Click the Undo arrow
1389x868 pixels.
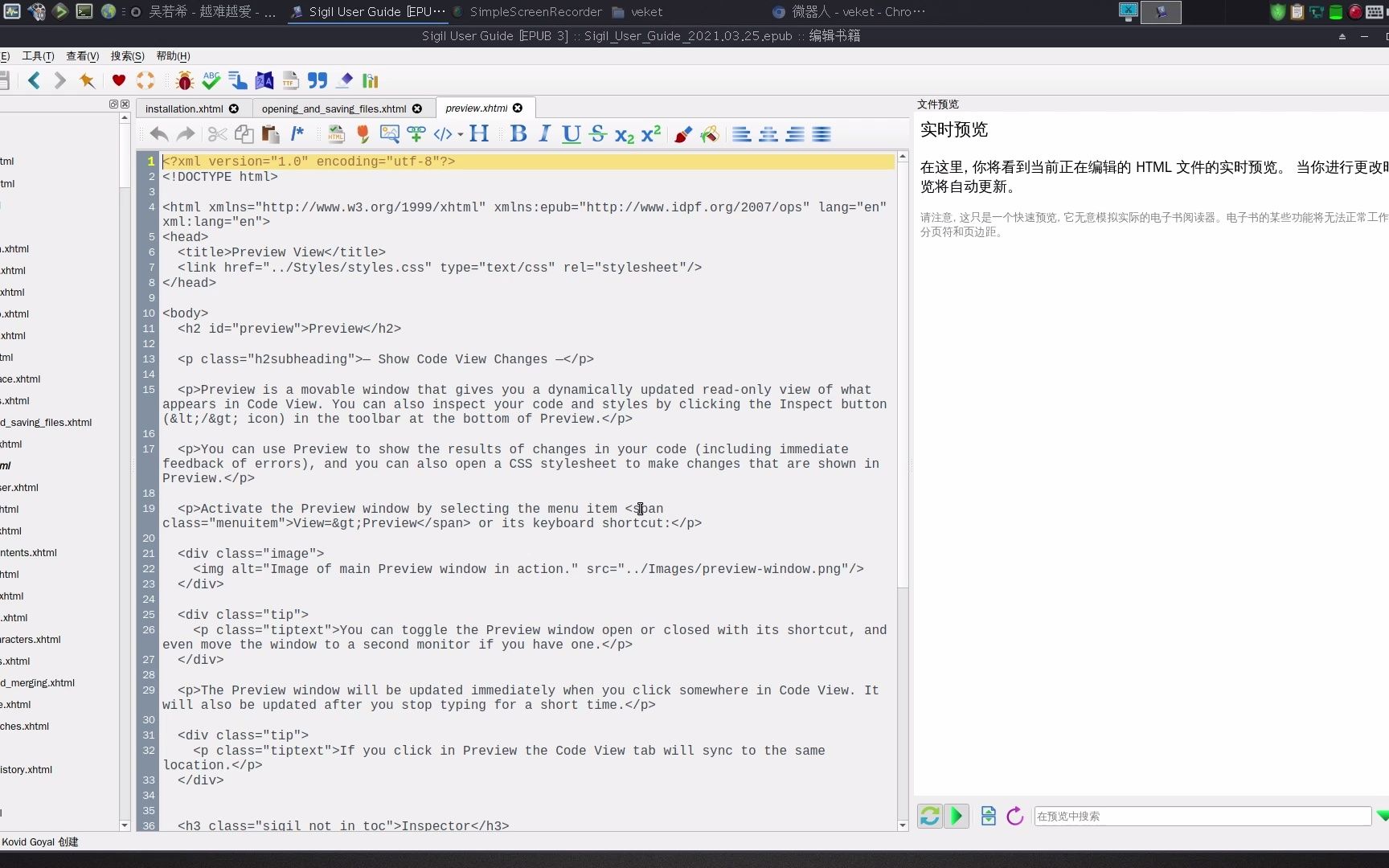coord(159,134)
